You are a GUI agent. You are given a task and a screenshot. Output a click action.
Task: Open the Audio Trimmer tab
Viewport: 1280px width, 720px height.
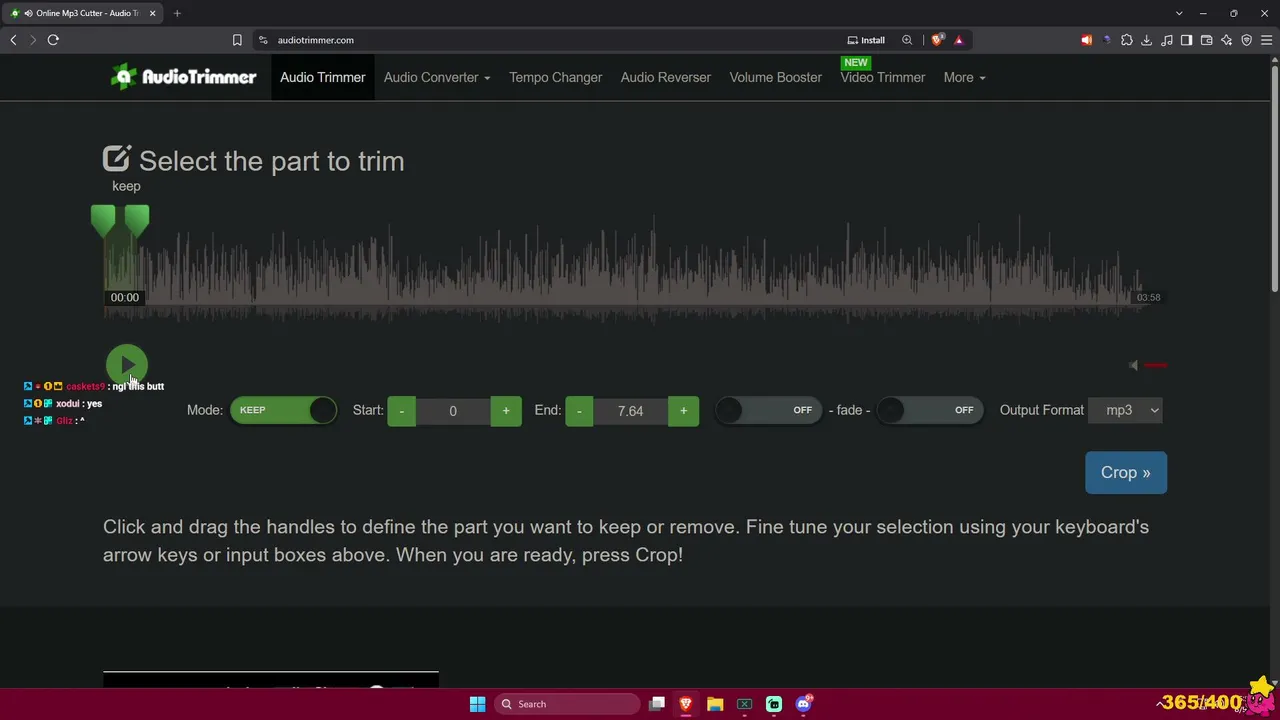click(322, 77)
